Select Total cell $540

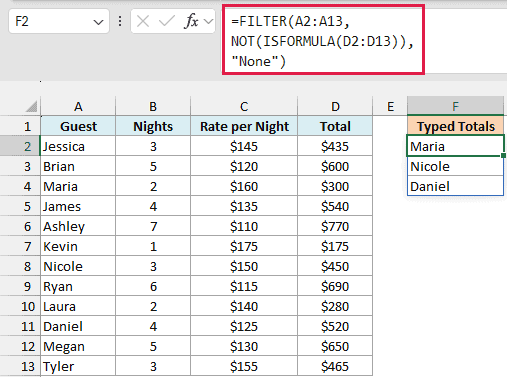[x=335, y=206]
